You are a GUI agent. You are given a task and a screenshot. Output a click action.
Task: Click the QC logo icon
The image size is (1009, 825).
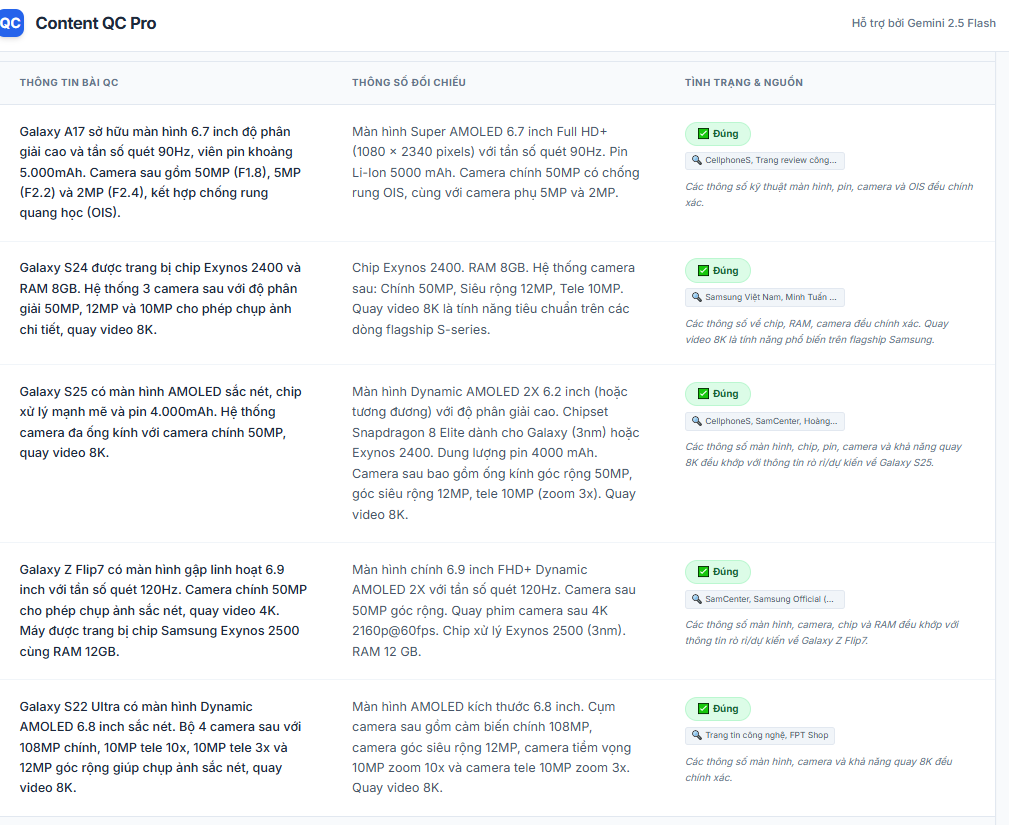pyautogui.click(x=11, y=23)
